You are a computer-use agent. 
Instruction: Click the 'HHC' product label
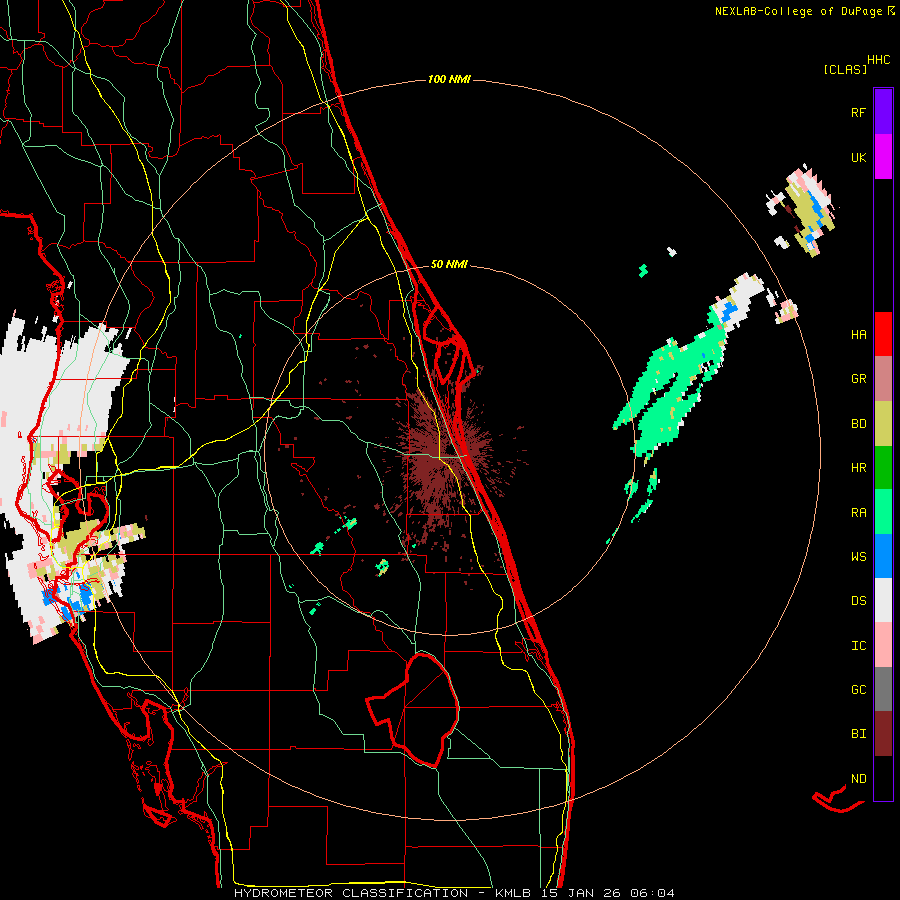[878, 60]
